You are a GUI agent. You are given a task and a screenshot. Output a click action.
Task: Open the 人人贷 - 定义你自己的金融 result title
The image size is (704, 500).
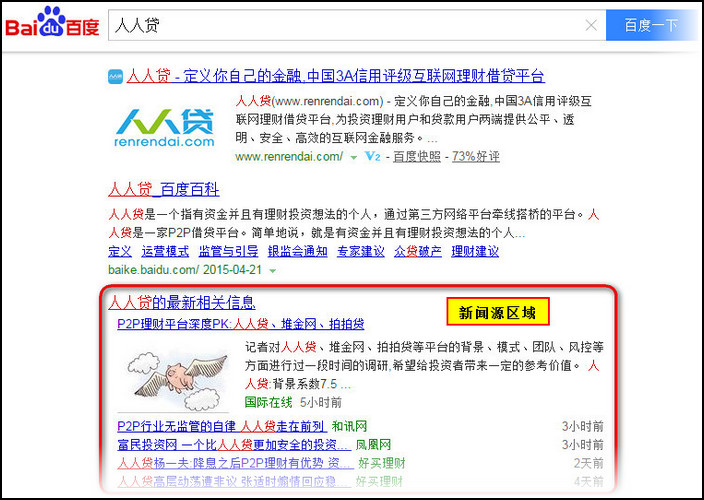[x=335, y=76]
